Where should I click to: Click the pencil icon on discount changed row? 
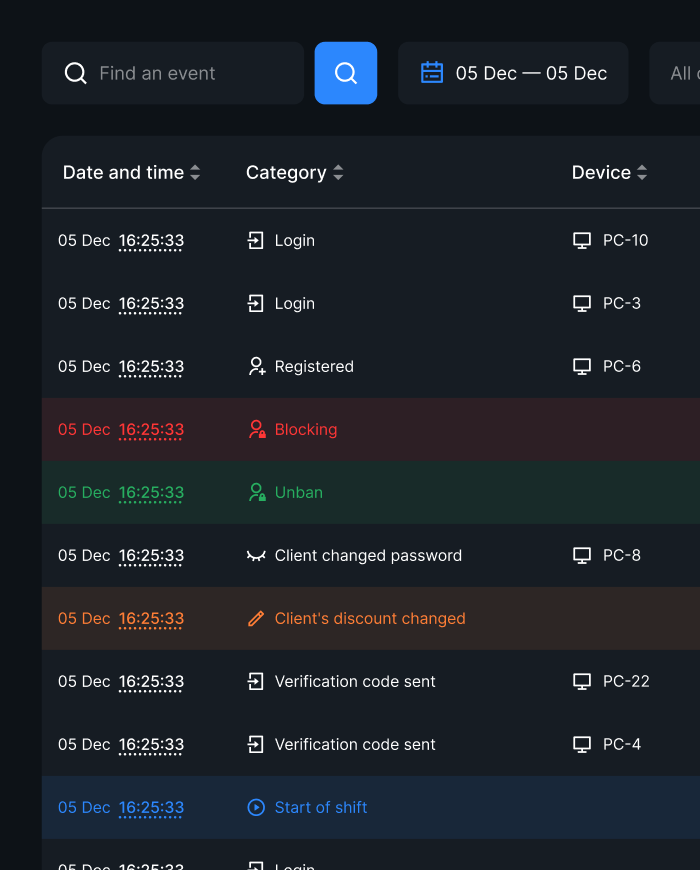click(256, 618)
